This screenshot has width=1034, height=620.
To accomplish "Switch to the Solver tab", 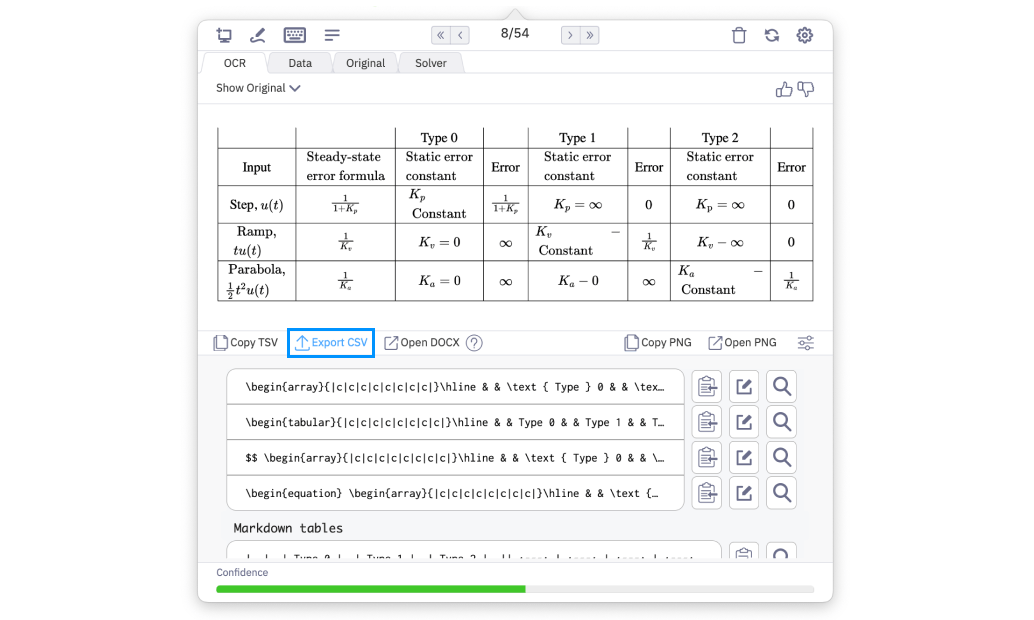I will (x=430, y=62).
